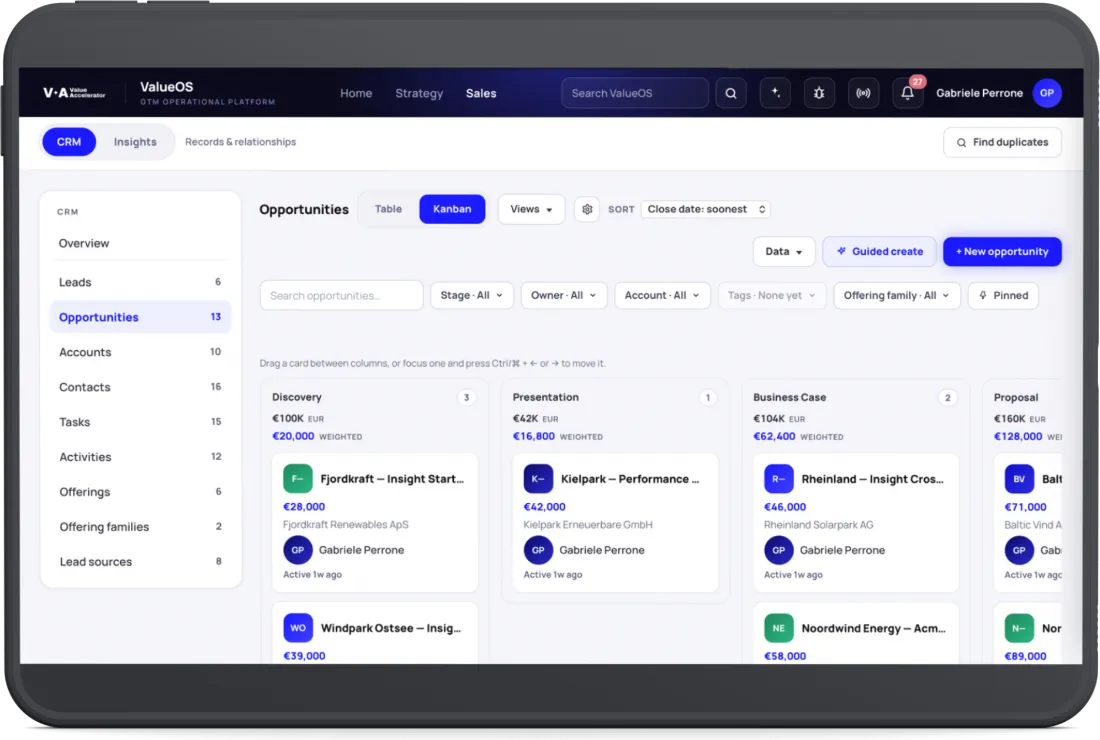Open notifications bell with 27 badge

tap(908, 93)
